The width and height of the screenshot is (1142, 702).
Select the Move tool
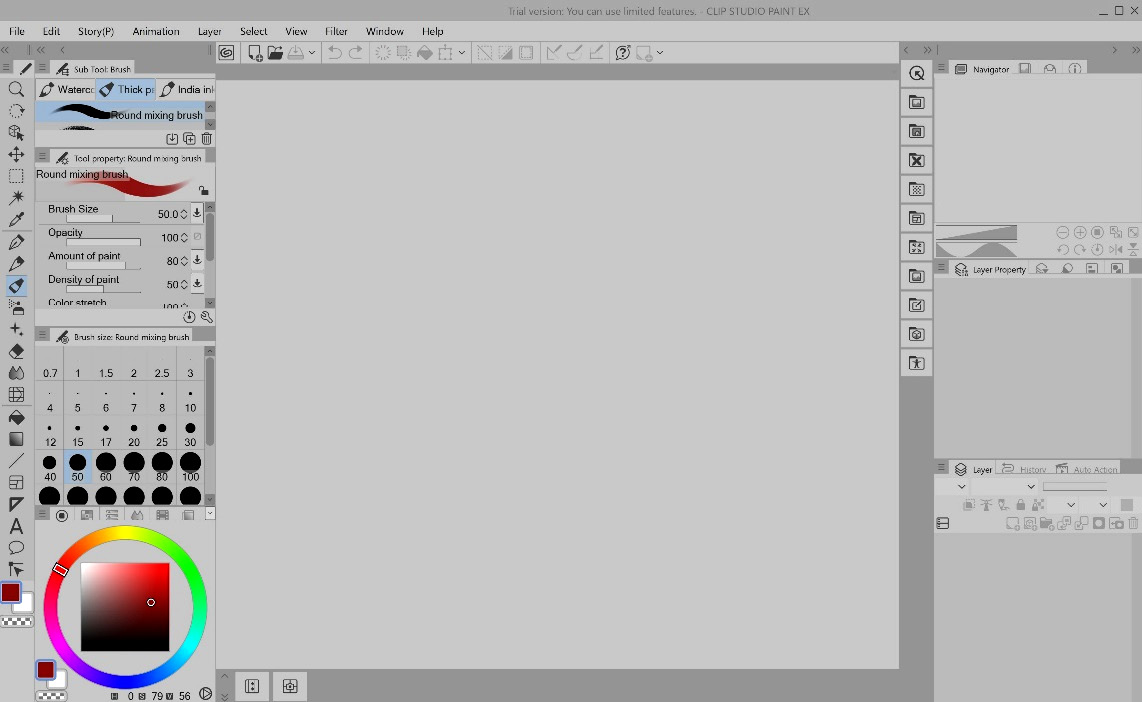coord(16,154)
